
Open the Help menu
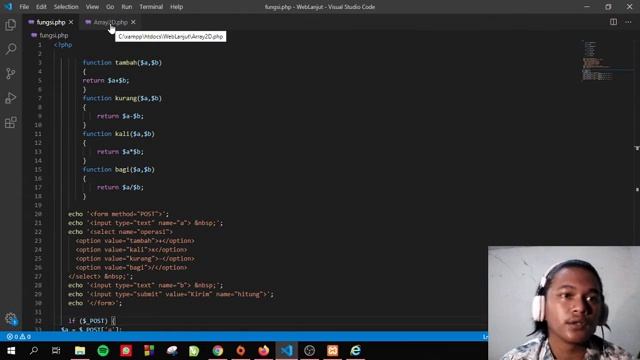(176, 7)
